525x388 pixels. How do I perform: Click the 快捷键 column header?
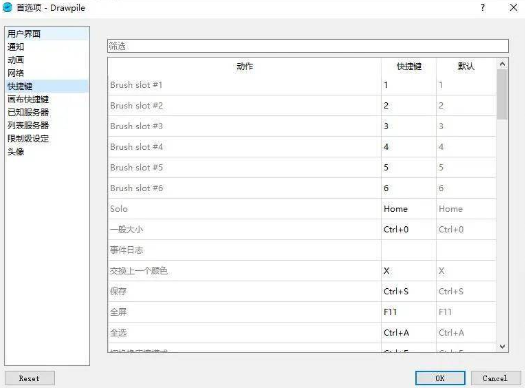(409, 66)
